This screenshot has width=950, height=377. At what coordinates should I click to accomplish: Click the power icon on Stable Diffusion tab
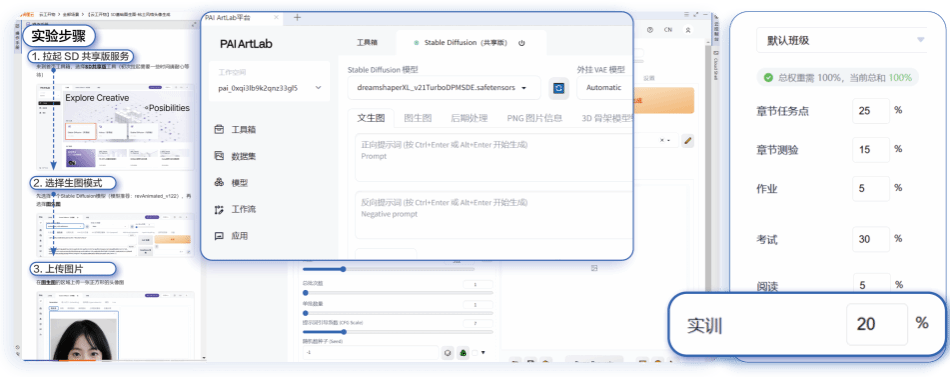tap(522, 43)
